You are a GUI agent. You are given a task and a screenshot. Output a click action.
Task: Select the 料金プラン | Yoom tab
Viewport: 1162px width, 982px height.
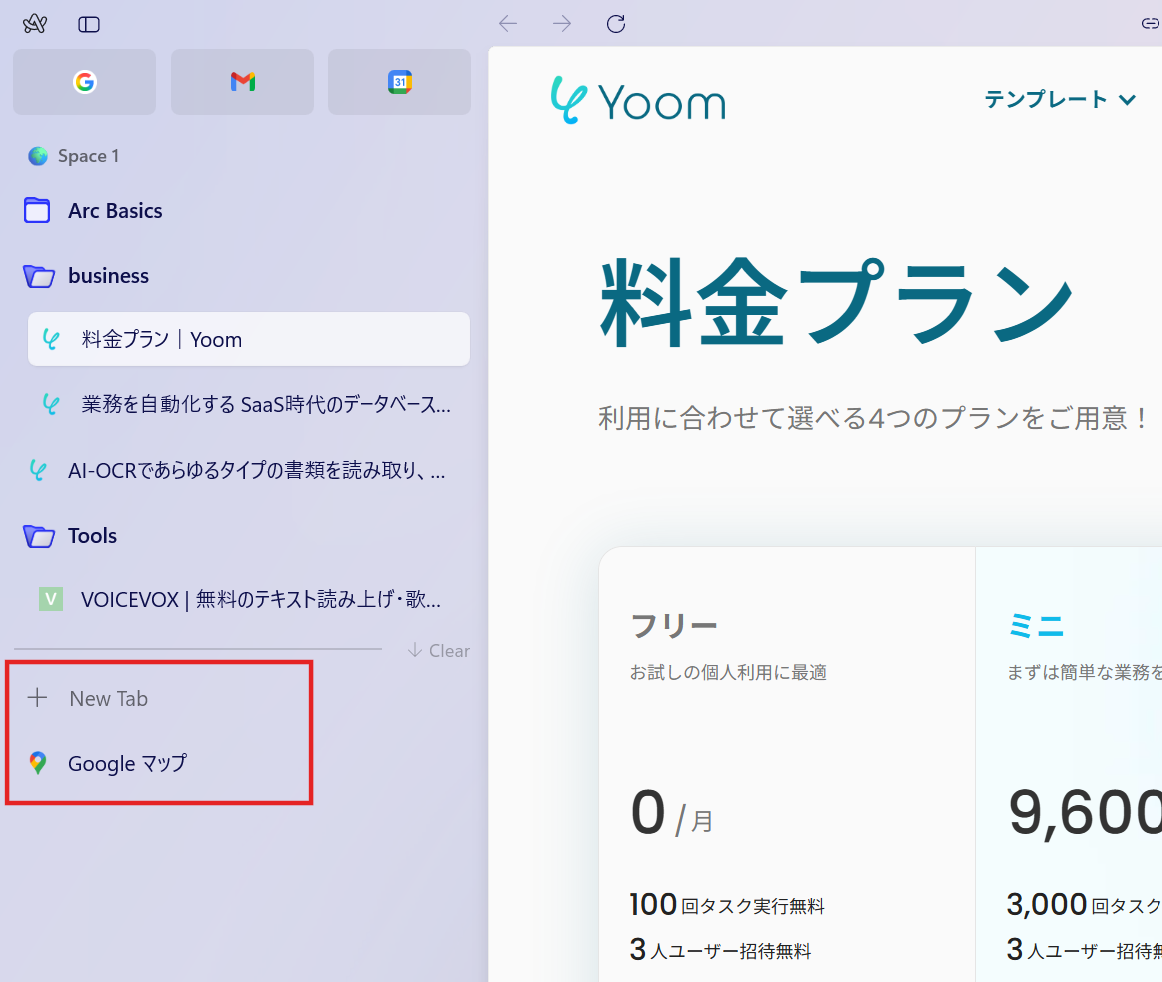click(248, 339)
